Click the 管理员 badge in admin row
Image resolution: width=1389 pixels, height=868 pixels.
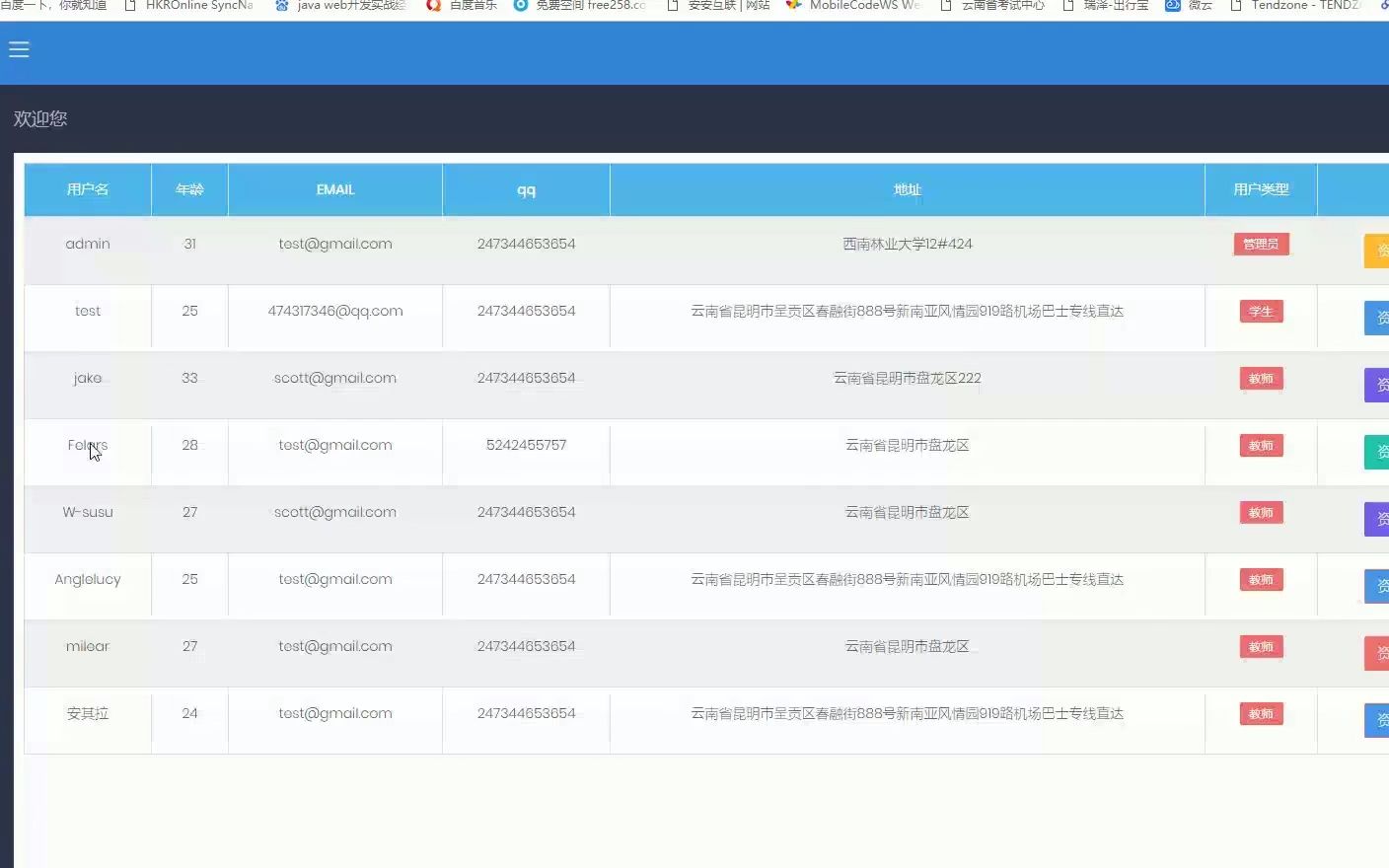coord(1261,244)
